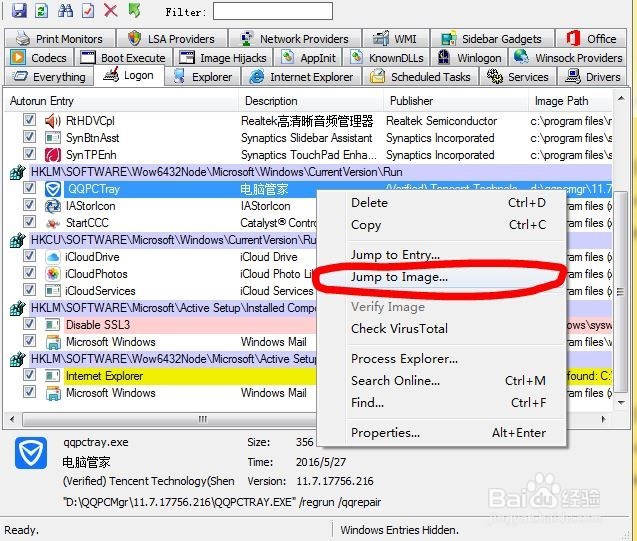Disable the iCloudDrive checkbox

(x=29, y=256)
